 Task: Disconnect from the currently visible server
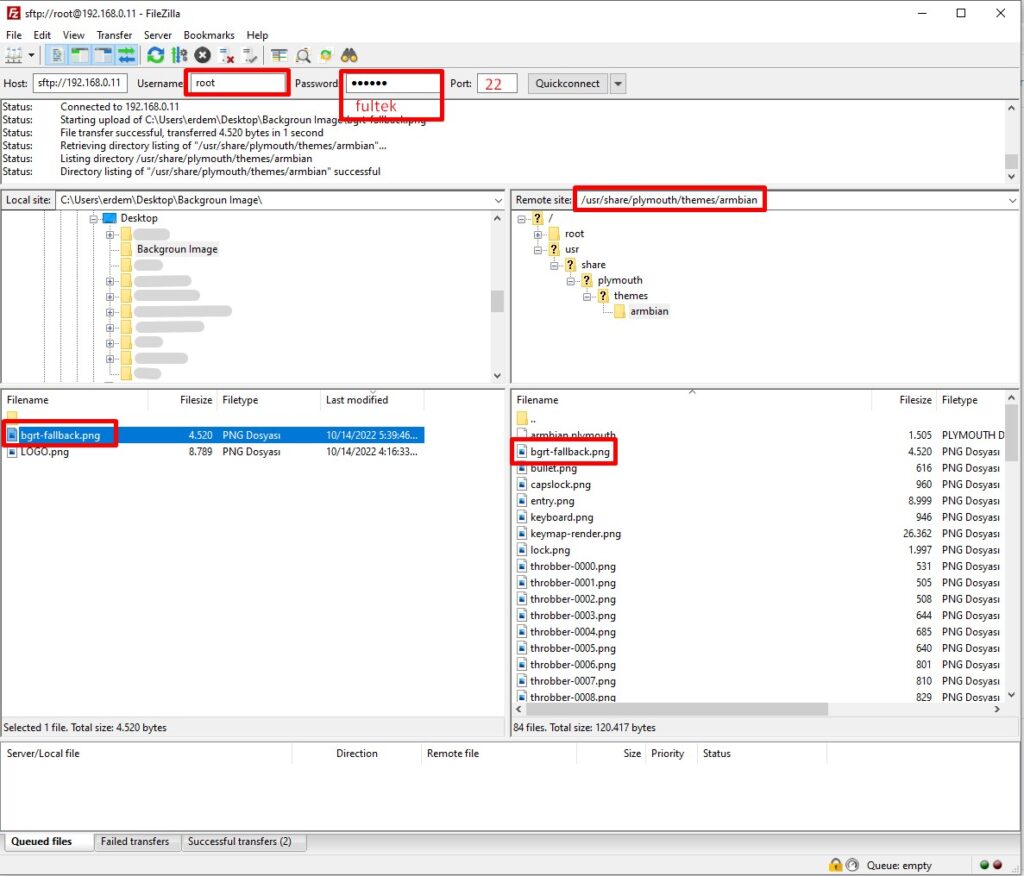coord(227,55)
